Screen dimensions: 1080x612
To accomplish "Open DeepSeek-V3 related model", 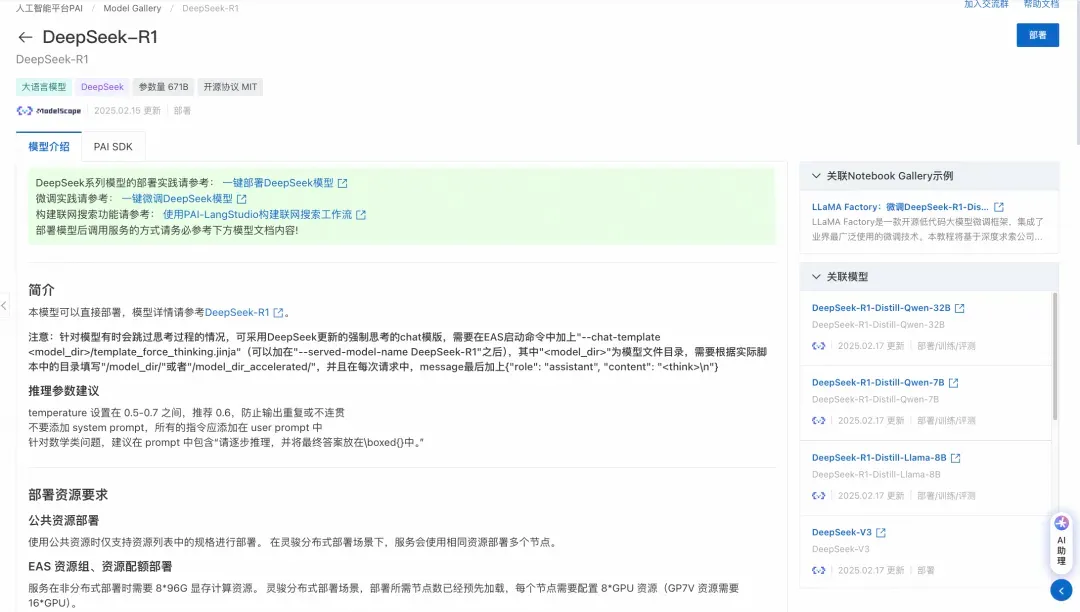I will pyautogui.click(x=841, y=532).
